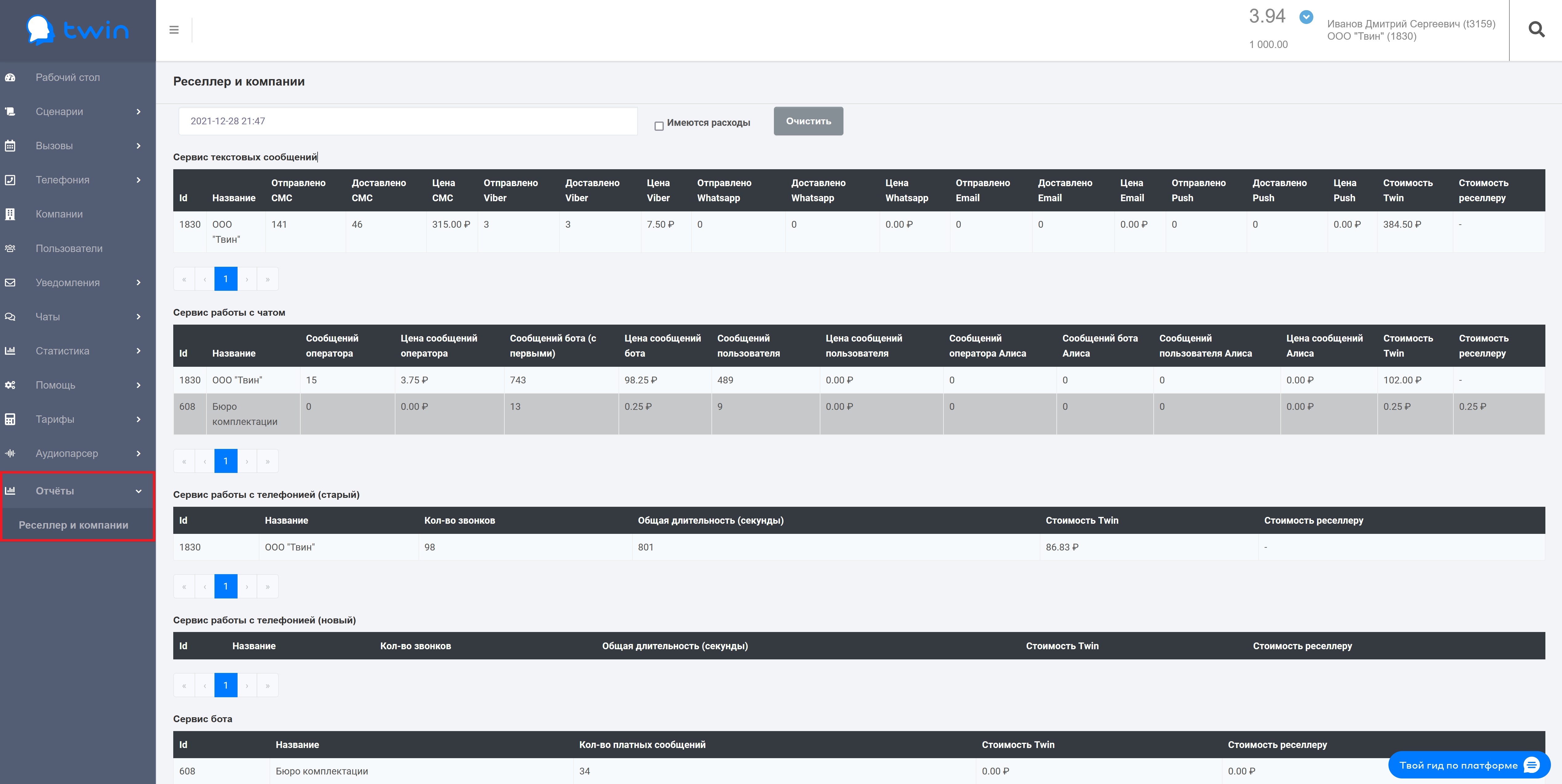Collapse the Отчёты section chevron
Viewport: 1562px width, 784px height.
pos(138,491)
